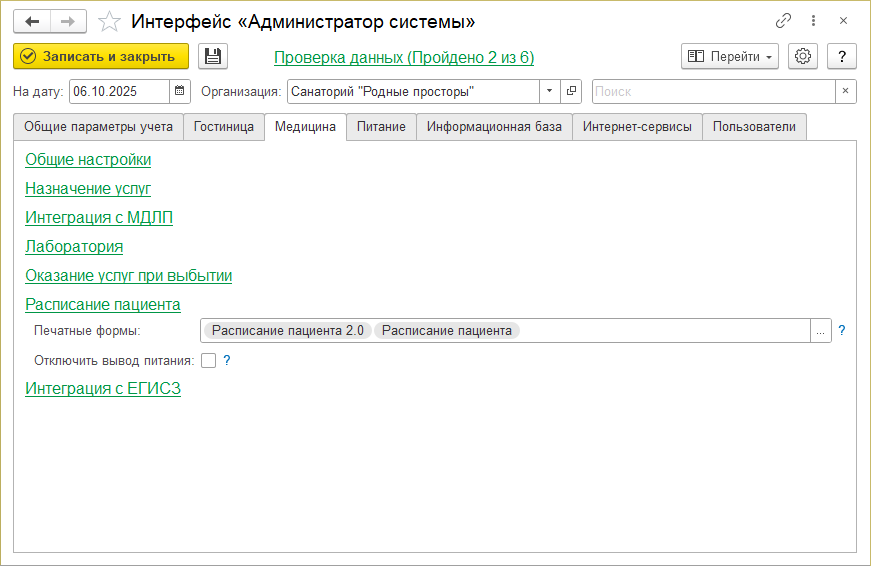The image size is (871, 566).
Task: Copy link using the chain icon
Action: click(783, 21)
